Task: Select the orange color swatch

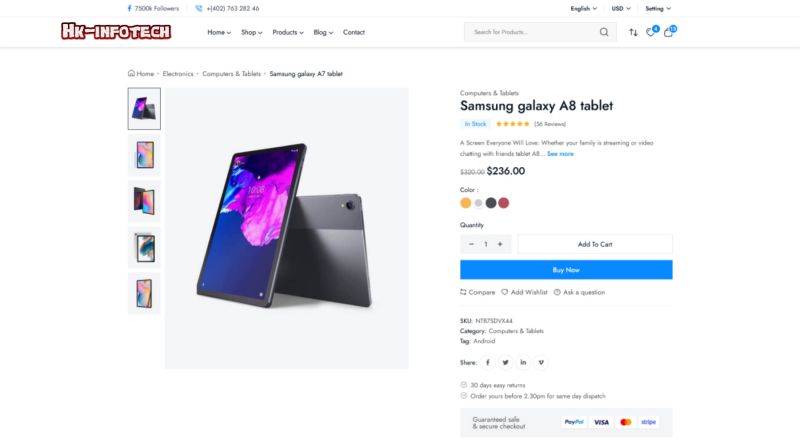Action: (465, 203)
